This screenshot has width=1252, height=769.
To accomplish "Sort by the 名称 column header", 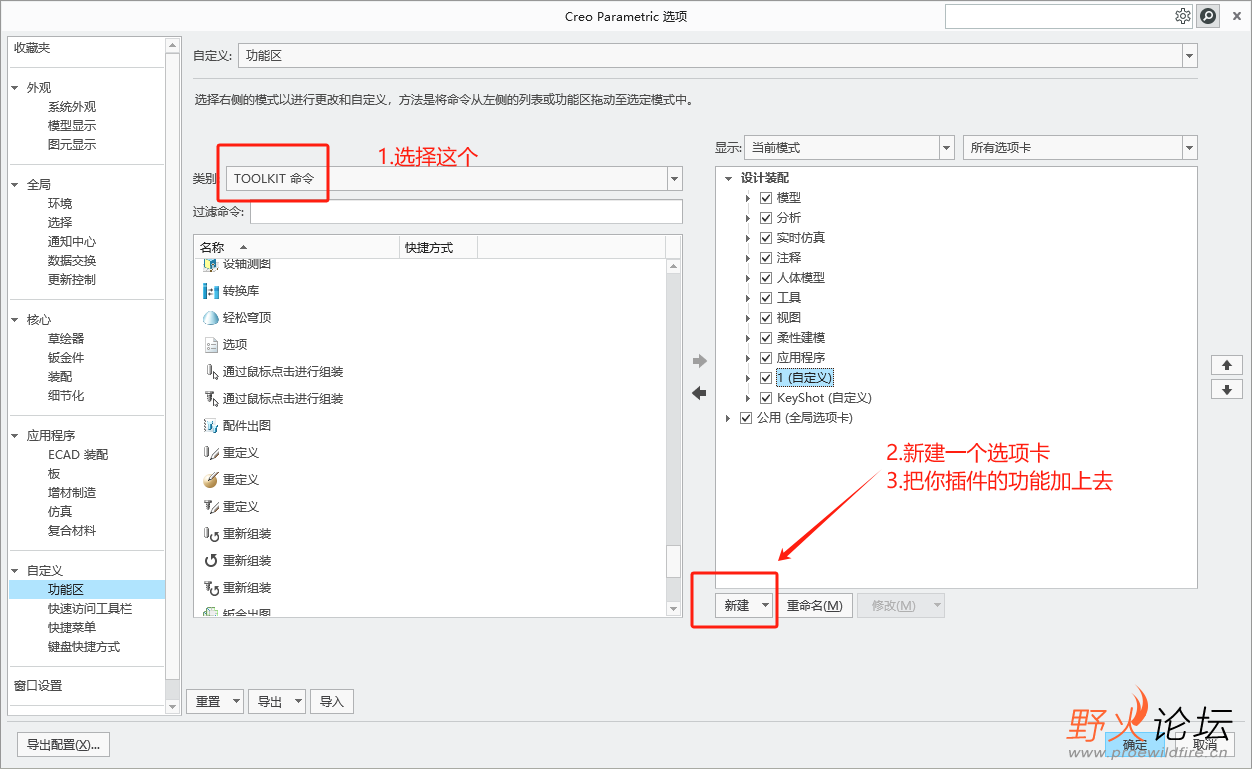I will click(x=296, y=247).
